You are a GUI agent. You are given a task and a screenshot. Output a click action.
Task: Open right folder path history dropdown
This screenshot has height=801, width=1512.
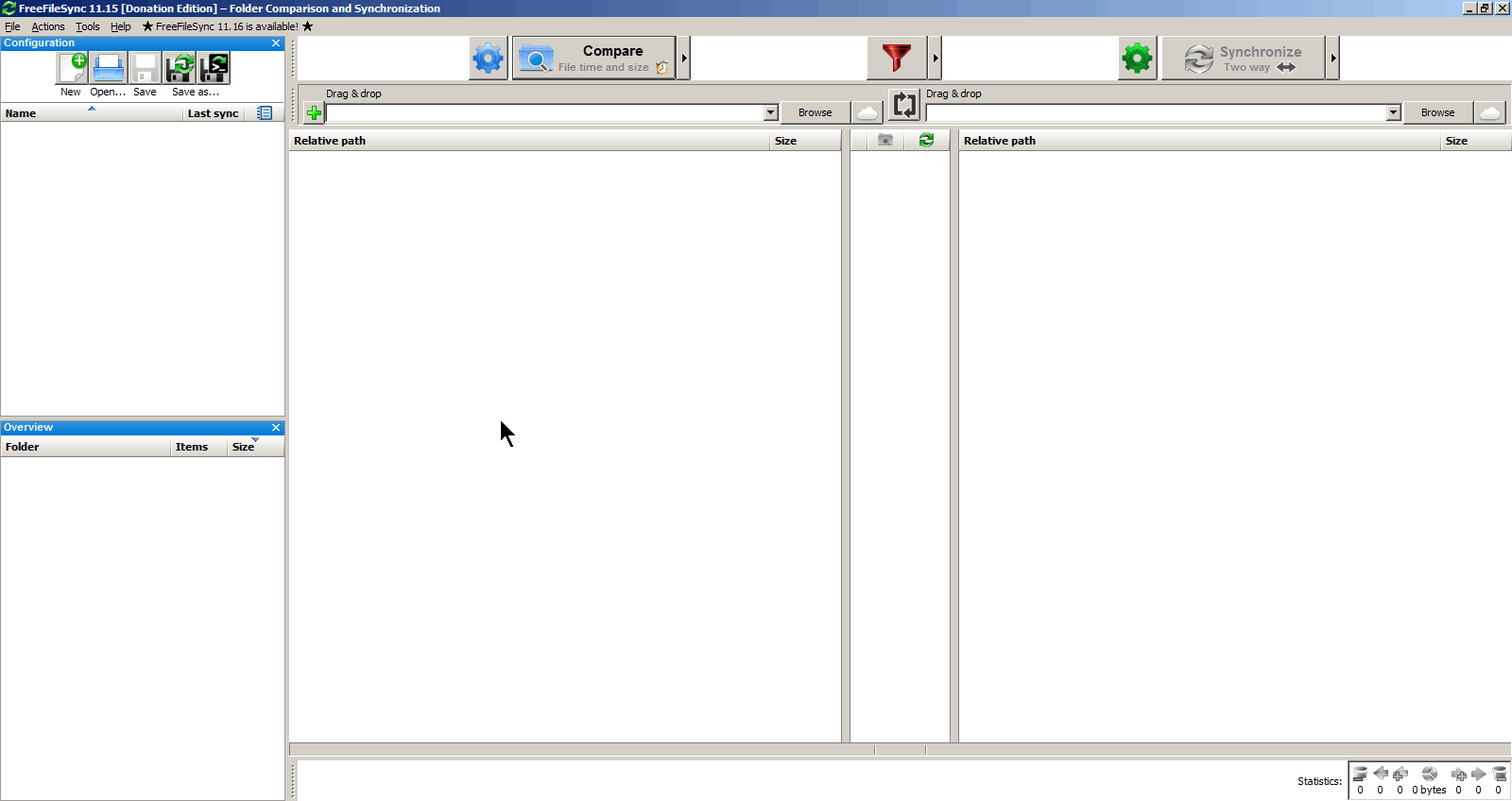1394,113
